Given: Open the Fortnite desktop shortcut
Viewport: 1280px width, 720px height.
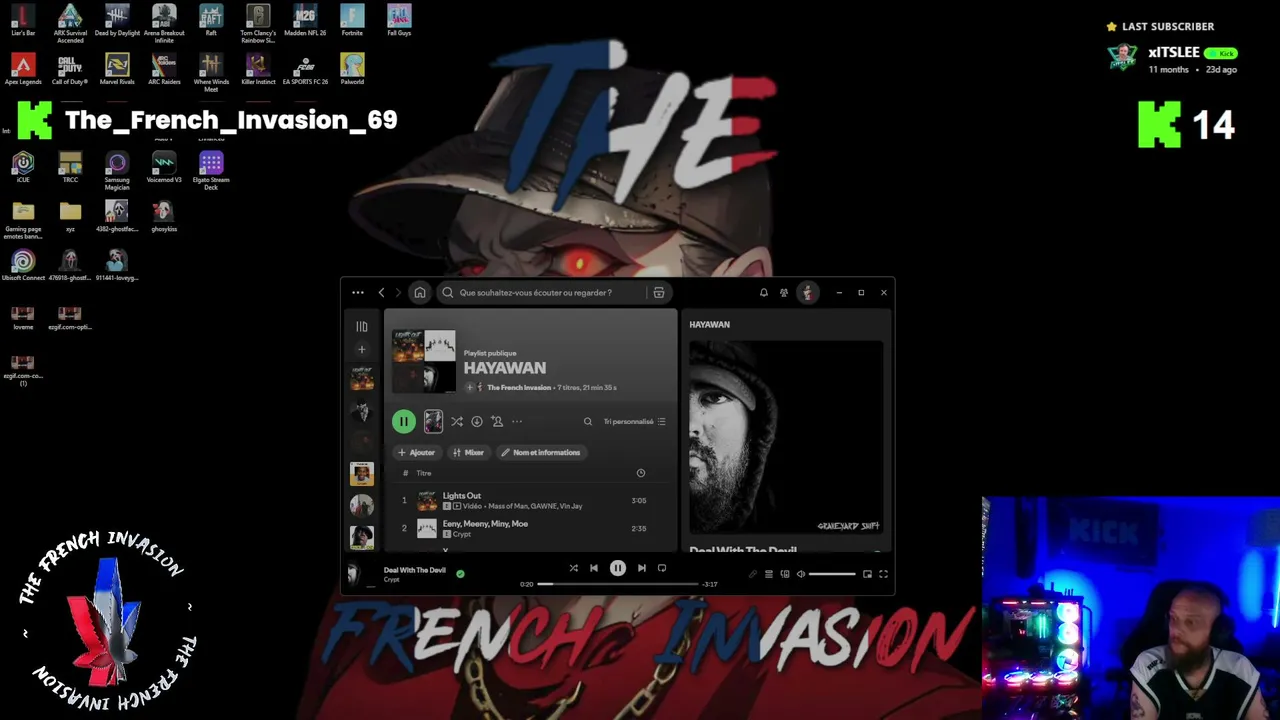Looking at the screenshot, I should click(x=352, y=21).
